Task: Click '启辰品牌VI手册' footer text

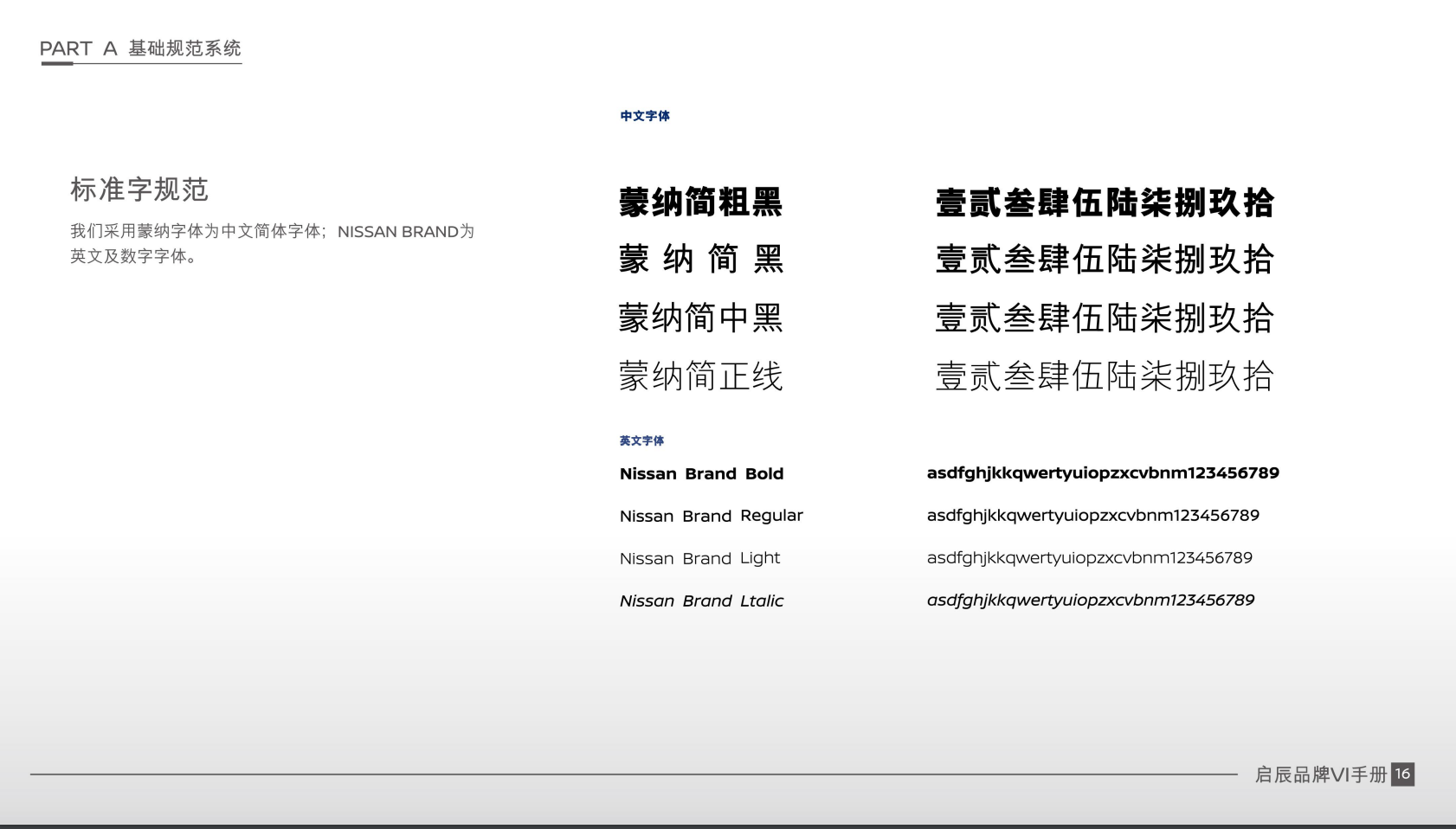Action: tap(1321, 774)
